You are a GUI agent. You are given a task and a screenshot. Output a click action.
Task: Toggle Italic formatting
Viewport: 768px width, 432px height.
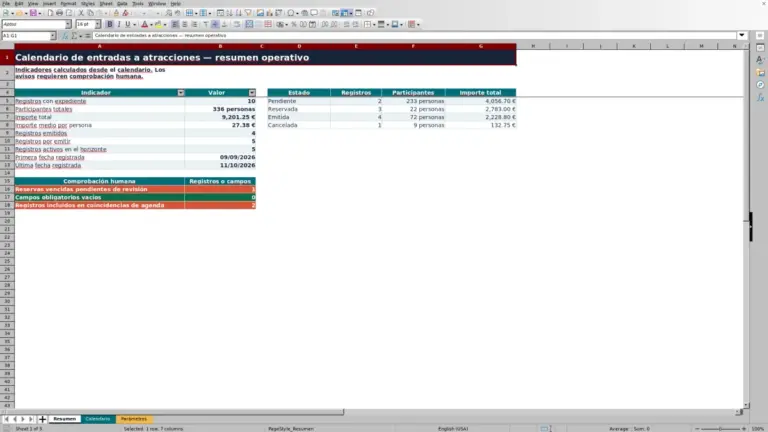tap(119, 24)
